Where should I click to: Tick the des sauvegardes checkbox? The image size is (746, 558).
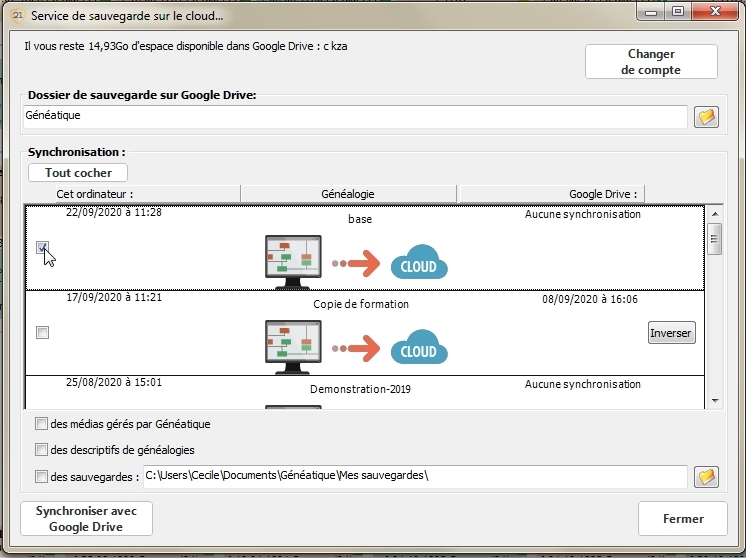pos(41,476)
